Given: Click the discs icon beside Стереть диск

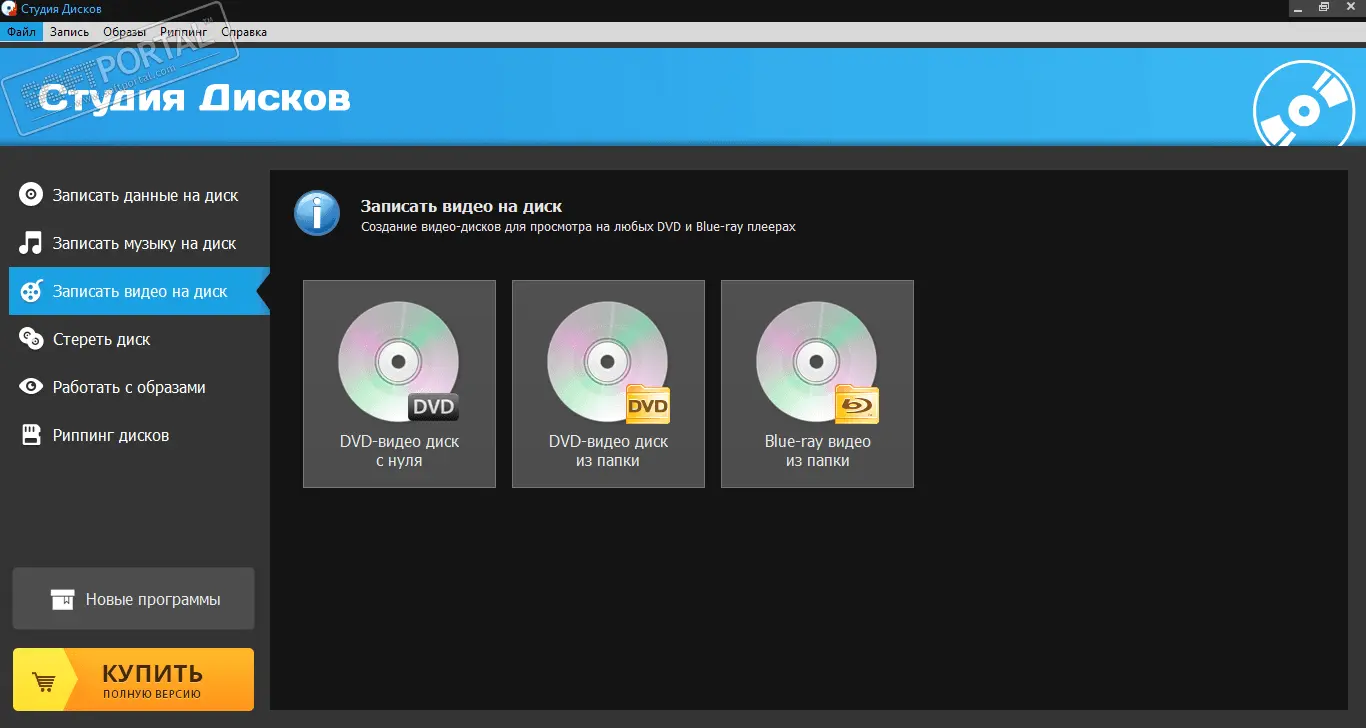Looking at the screenshot, I should (31, 339).
